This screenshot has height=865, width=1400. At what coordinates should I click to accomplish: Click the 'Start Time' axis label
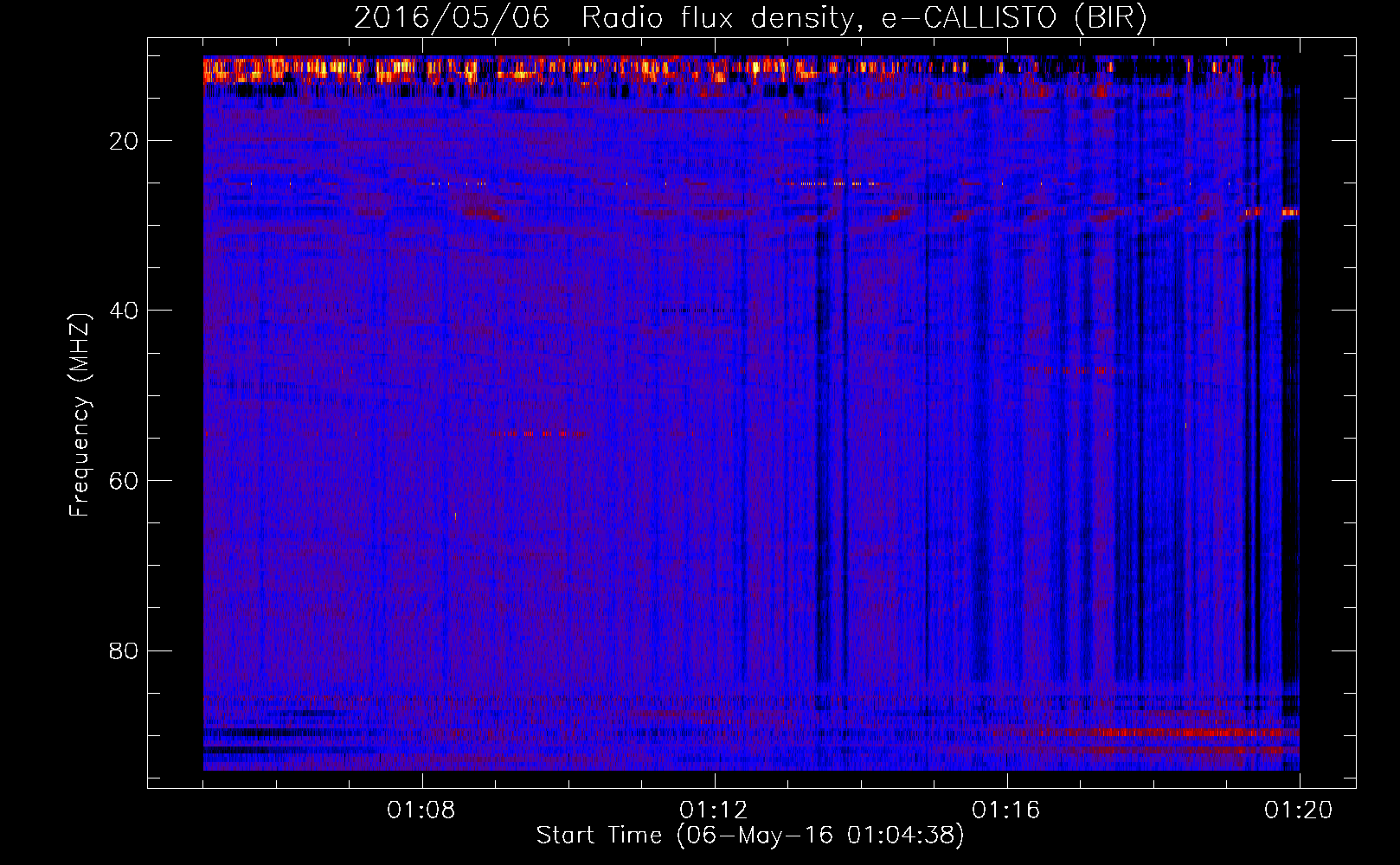(x=749, y=836)
